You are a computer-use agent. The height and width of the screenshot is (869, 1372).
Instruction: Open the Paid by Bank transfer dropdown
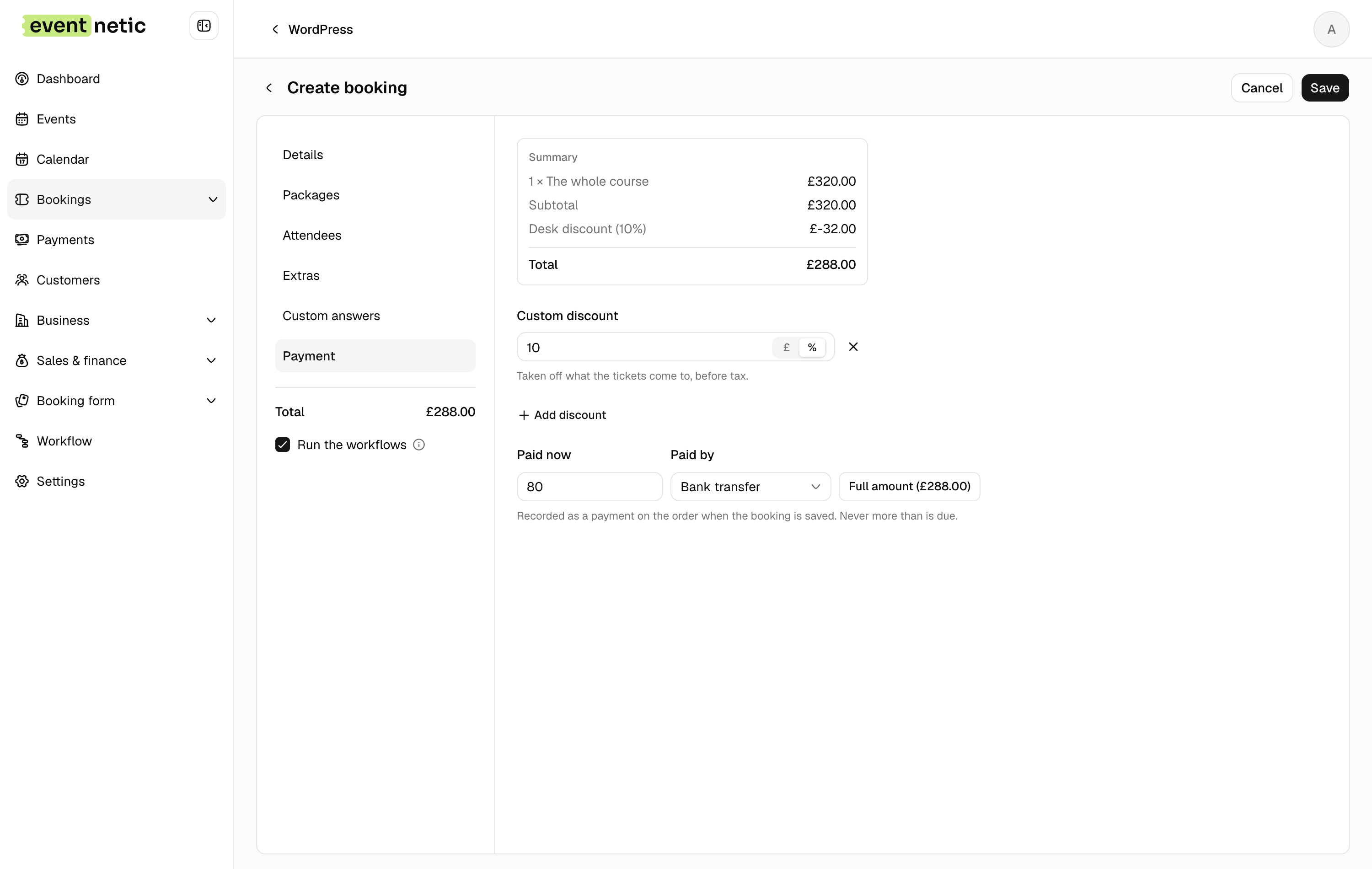click(750, 487)
